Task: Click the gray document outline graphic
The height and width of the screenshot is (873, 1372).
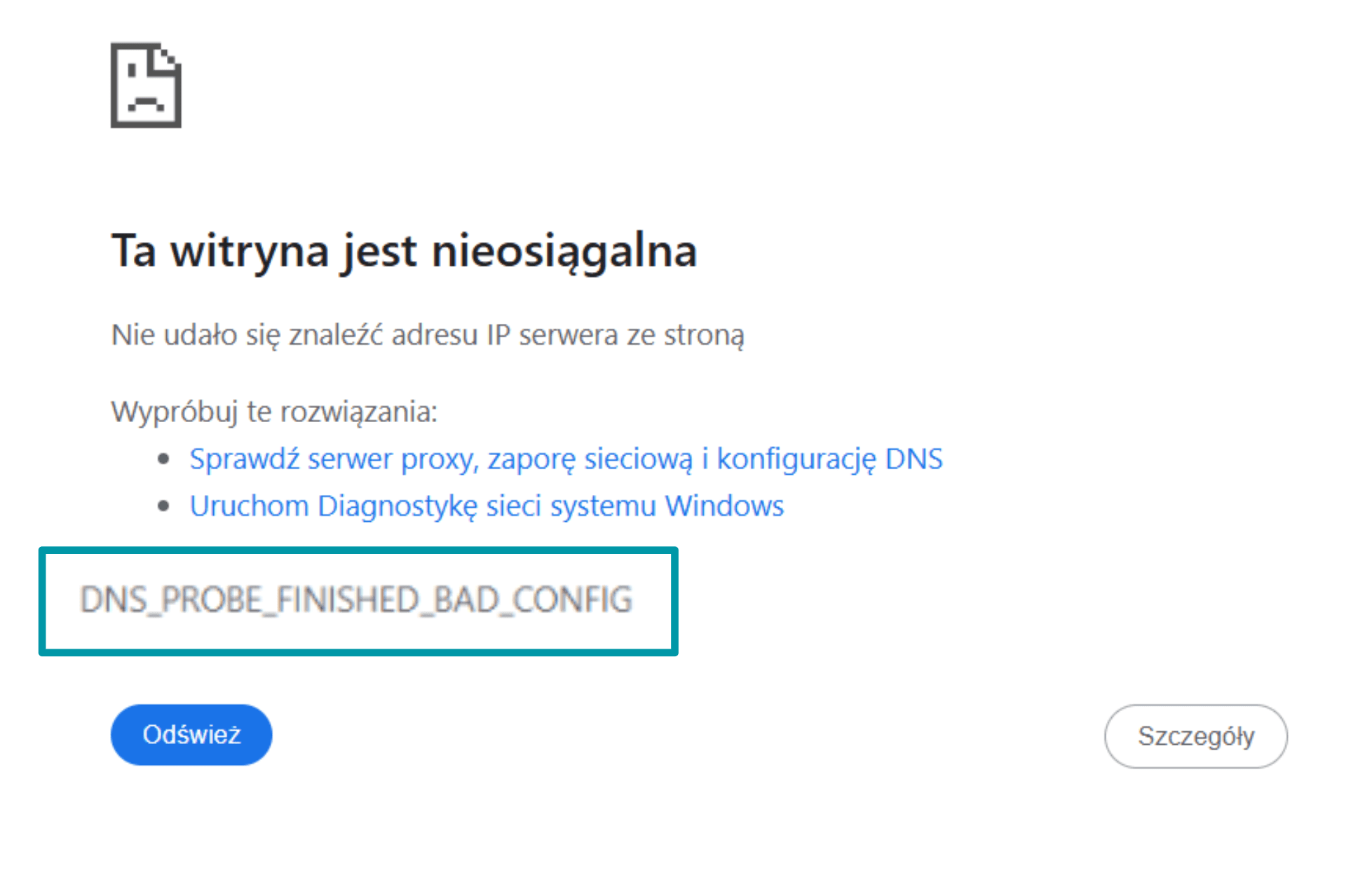Action: 145,86
